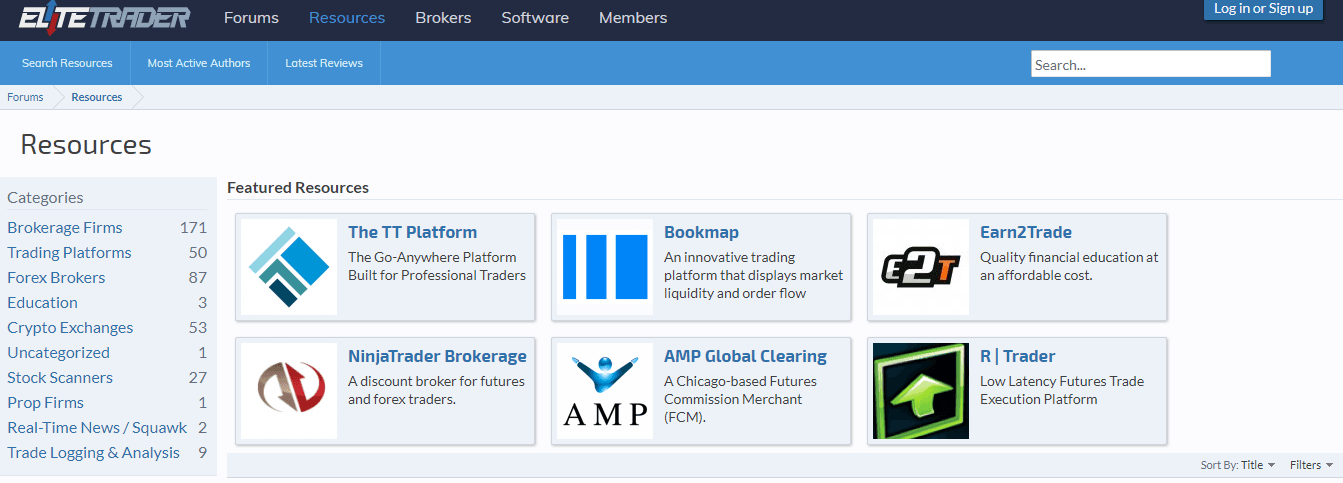Image resolution: width=1343 pixels, height=483 pixels.
Task: Select the Prop Firms category
Action: point(45,402)
